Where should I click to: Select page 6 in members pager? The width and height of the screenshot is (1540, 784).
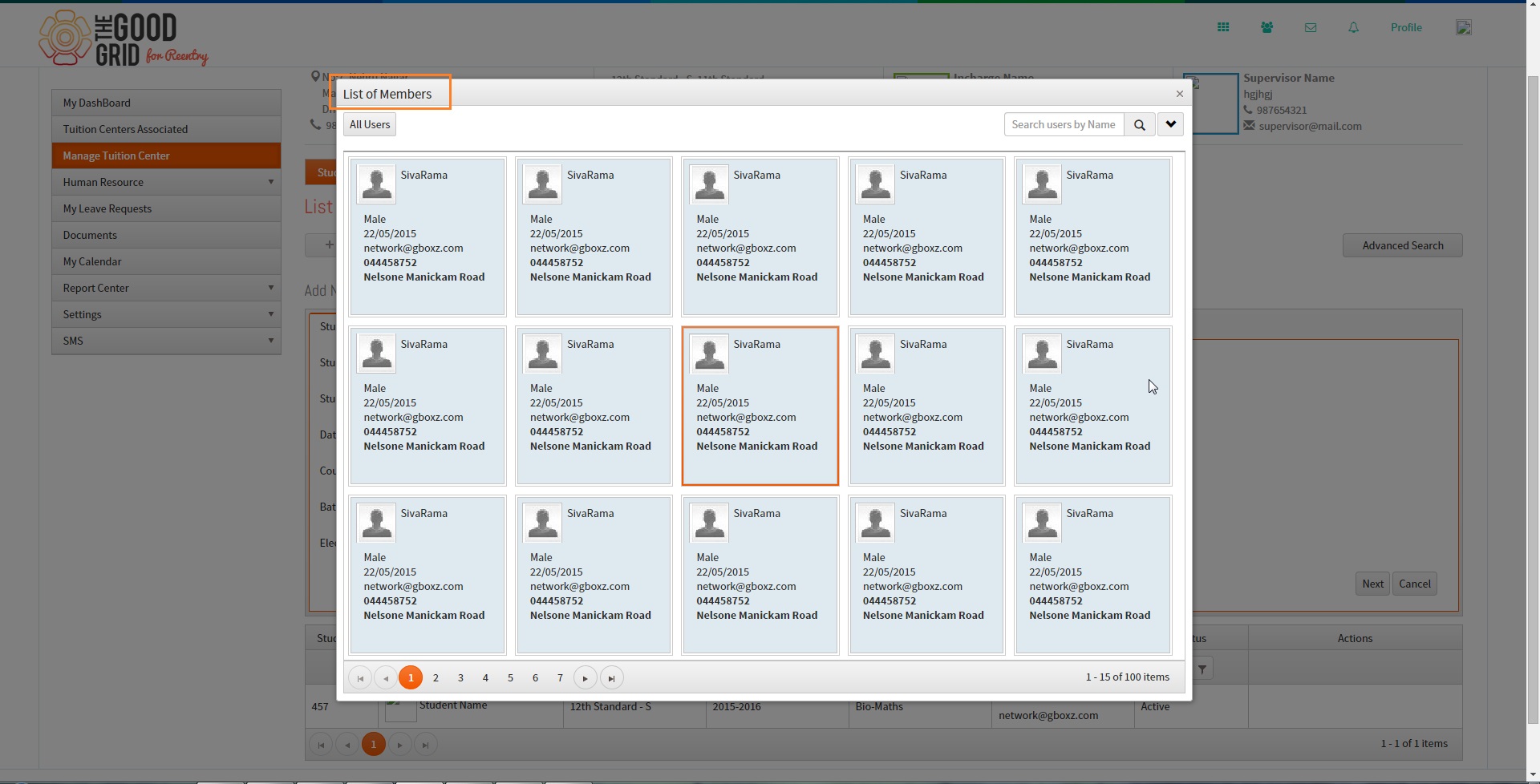535,677
